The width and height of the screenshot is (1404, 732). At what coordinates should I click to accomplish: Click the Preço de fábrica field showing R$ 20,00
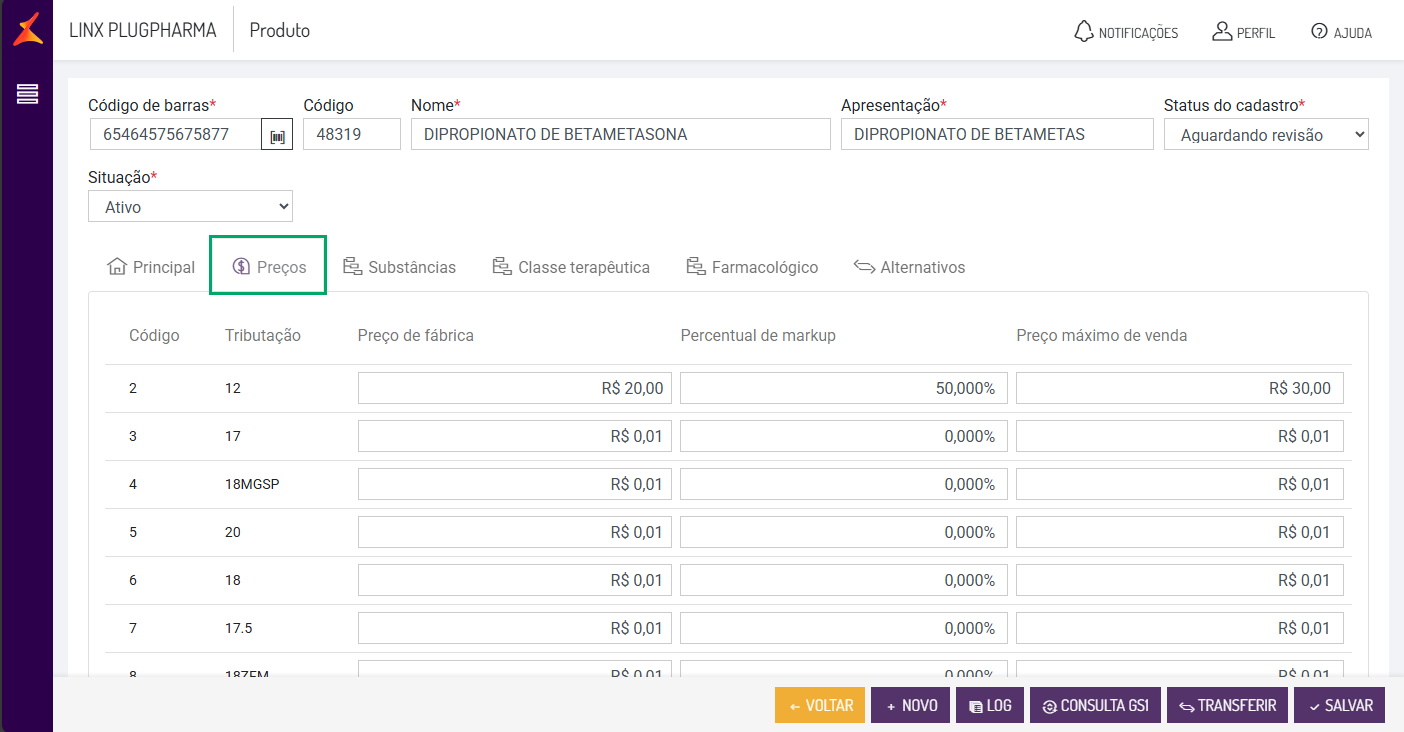coord(514,388)
